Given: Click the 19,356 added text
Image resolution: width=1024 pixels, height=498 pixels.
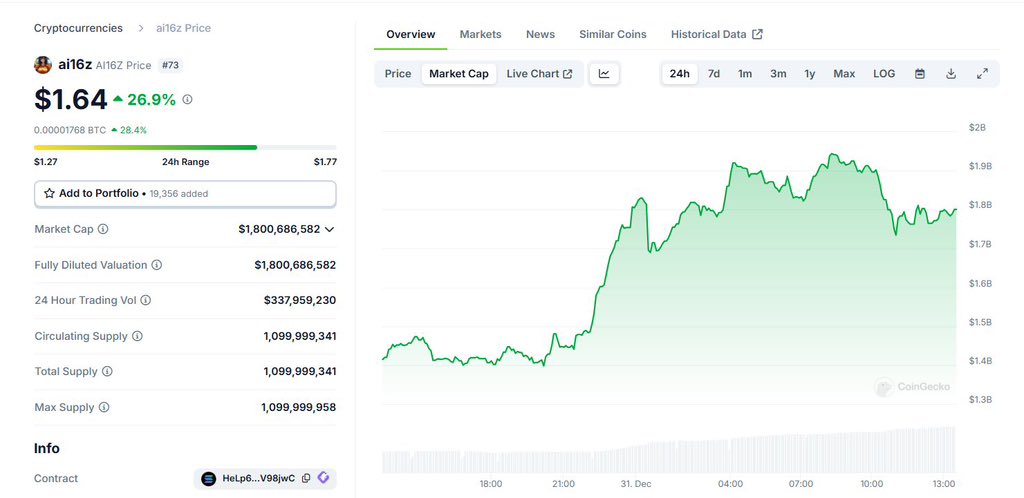Looking at the screenshot, I should coord(179,194).
